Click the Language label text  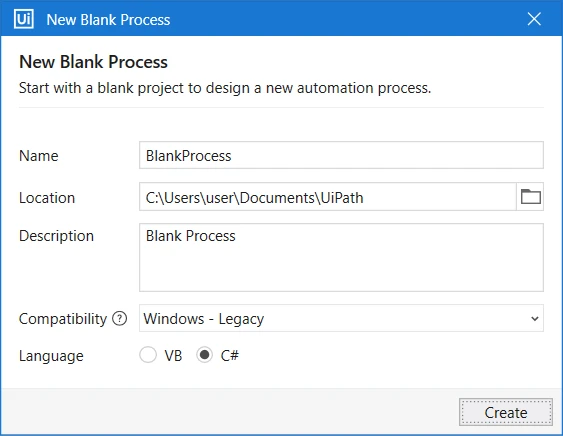coord(51,356)
